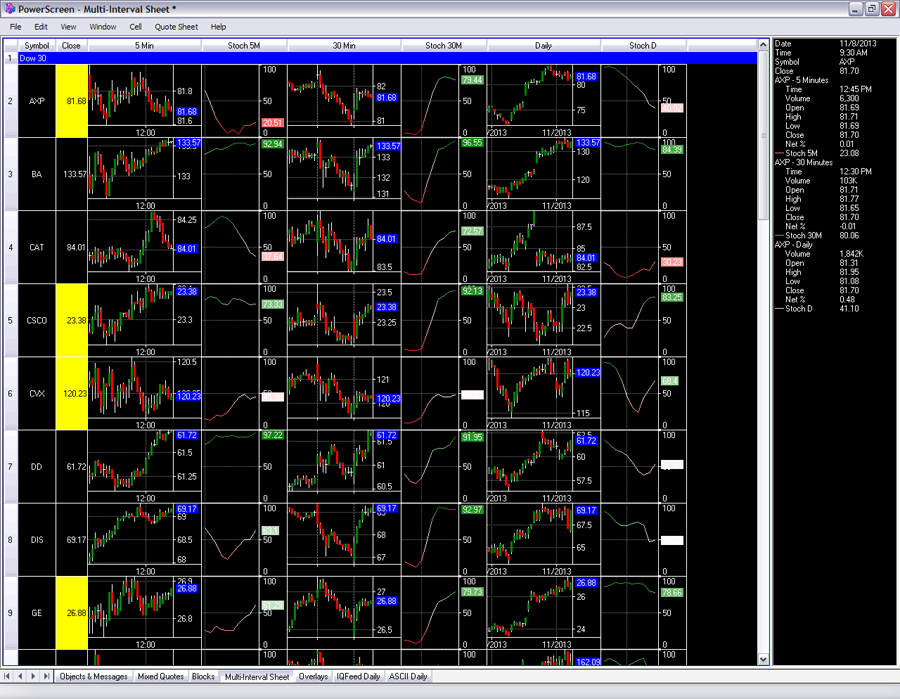Switch to the Mixed Quotes tab
The image size is (900, 699).
160,676
